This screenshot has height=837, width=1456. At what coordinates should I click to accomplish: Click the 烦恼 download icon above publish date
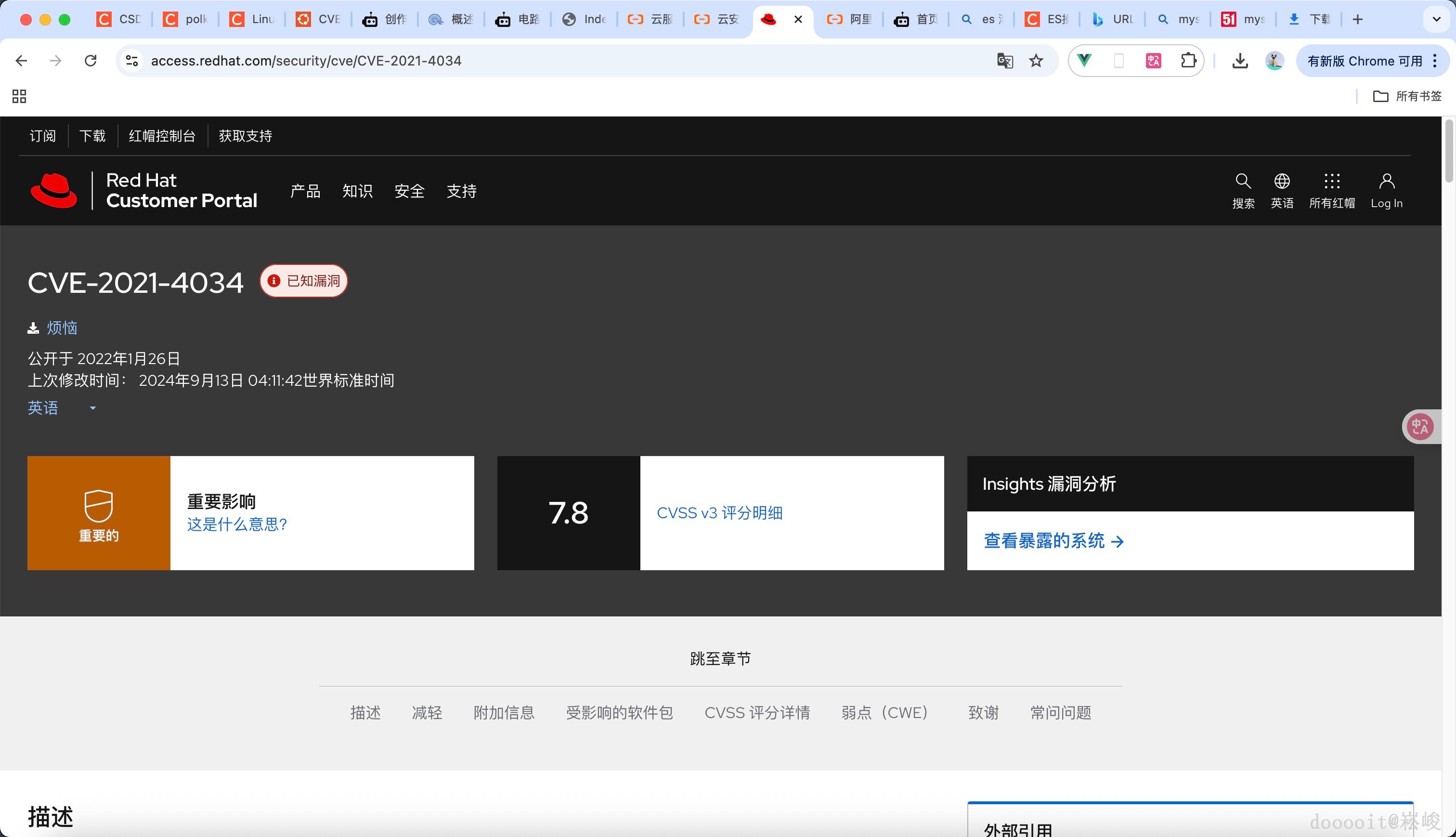click(x=33, y=327)
